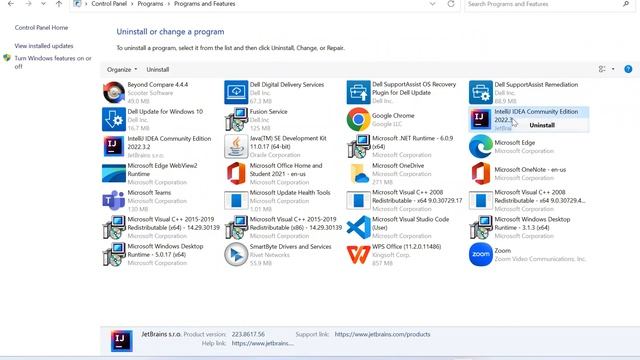Click the Microsoft Windows Desktop Runtime 3.1.3 icon
The width and height of the screenshot is (640, 360).
(x=481, y=227)
